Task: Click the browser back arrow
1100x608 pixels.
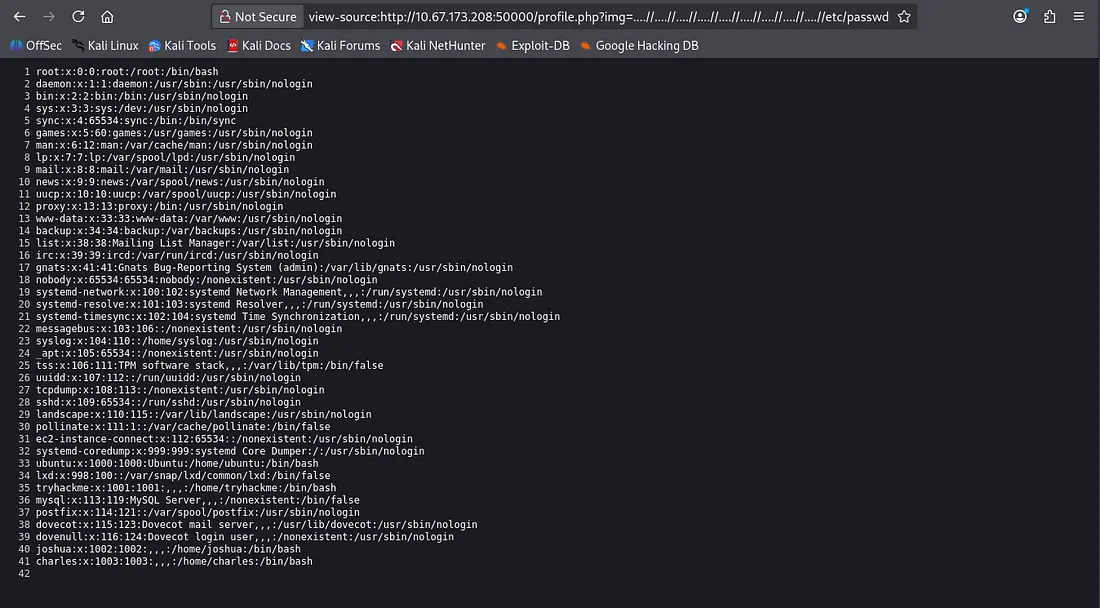Action: coord(20,17)
